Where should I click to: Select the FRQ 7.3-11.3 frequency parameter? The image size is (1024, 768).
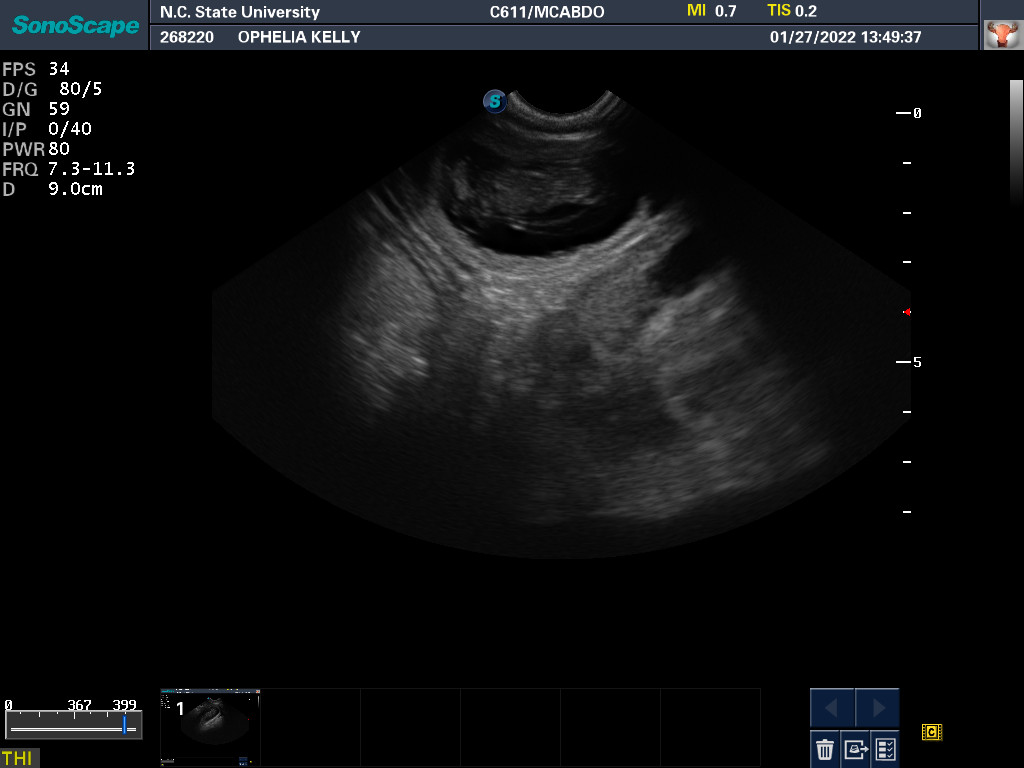coord(68,169)
